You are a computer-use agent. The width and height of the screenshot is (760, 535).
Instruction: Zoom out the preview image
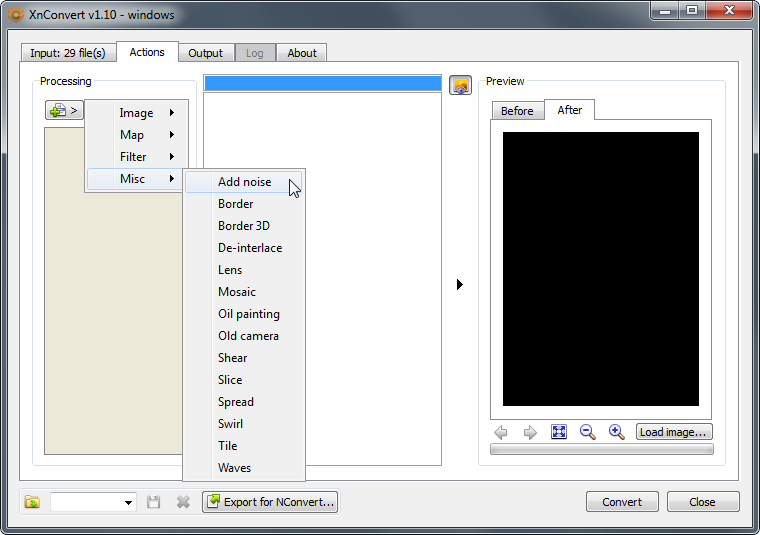[x=588, y=432]
